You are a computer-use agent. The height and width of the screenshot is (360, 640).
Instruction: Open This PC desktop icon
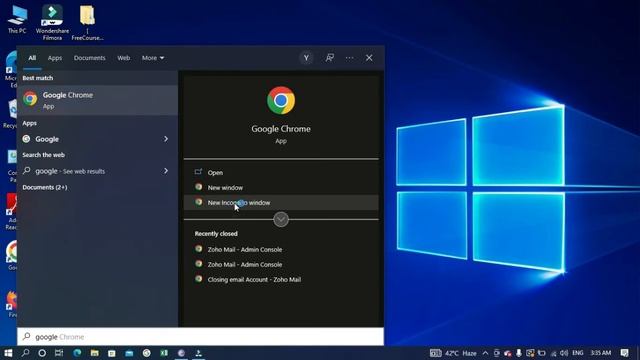click(x=17, y=20)
